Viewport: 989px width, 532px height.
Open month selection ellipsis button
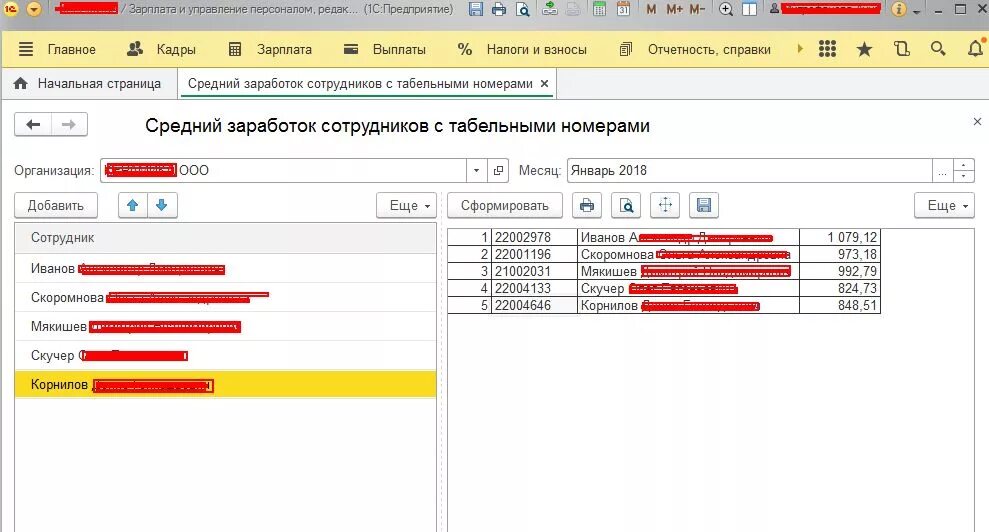pyautogui.click(x=942, y=170)
